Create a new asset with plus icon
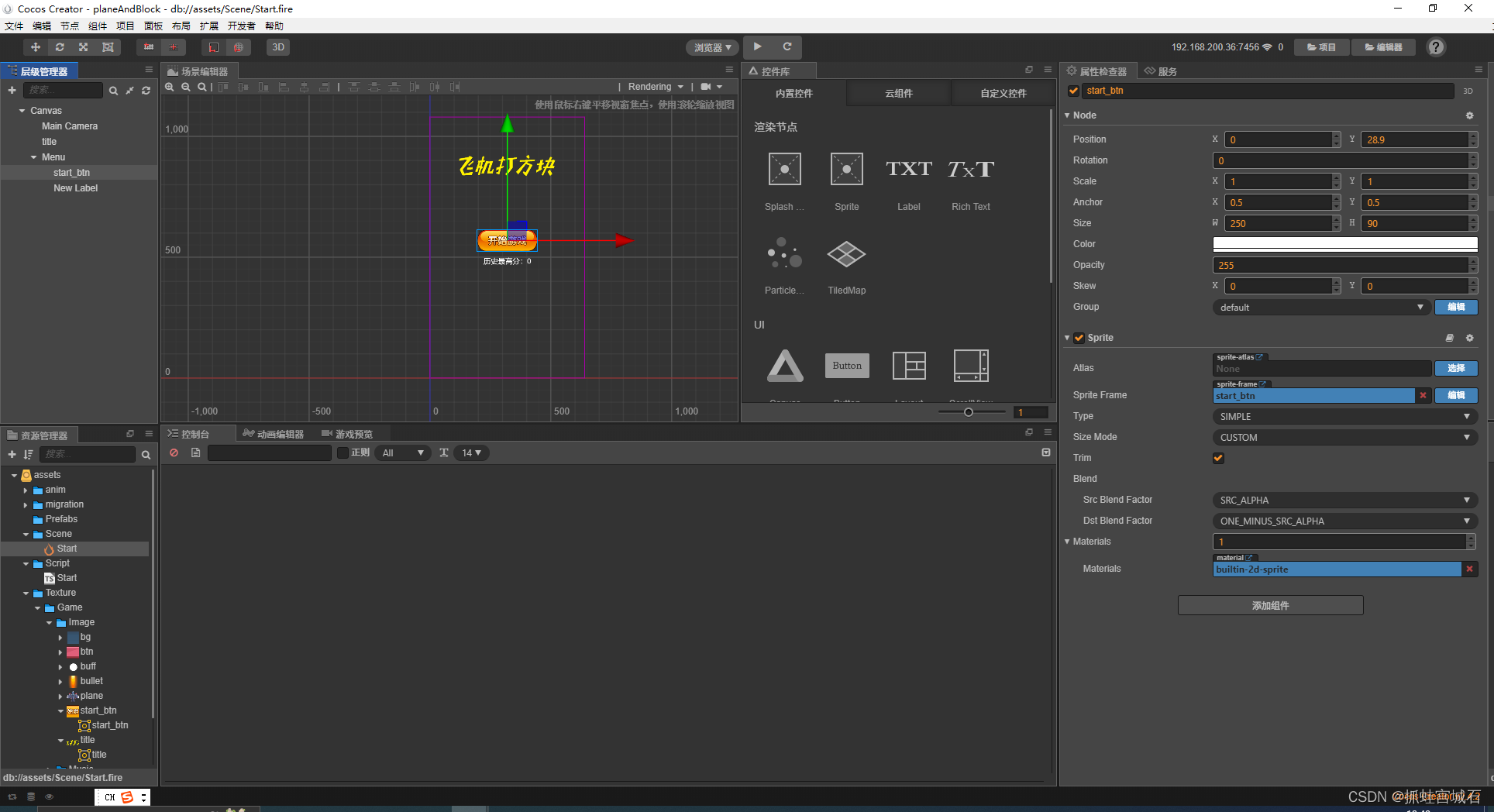The image size is (1494, 812). (12, 454)
